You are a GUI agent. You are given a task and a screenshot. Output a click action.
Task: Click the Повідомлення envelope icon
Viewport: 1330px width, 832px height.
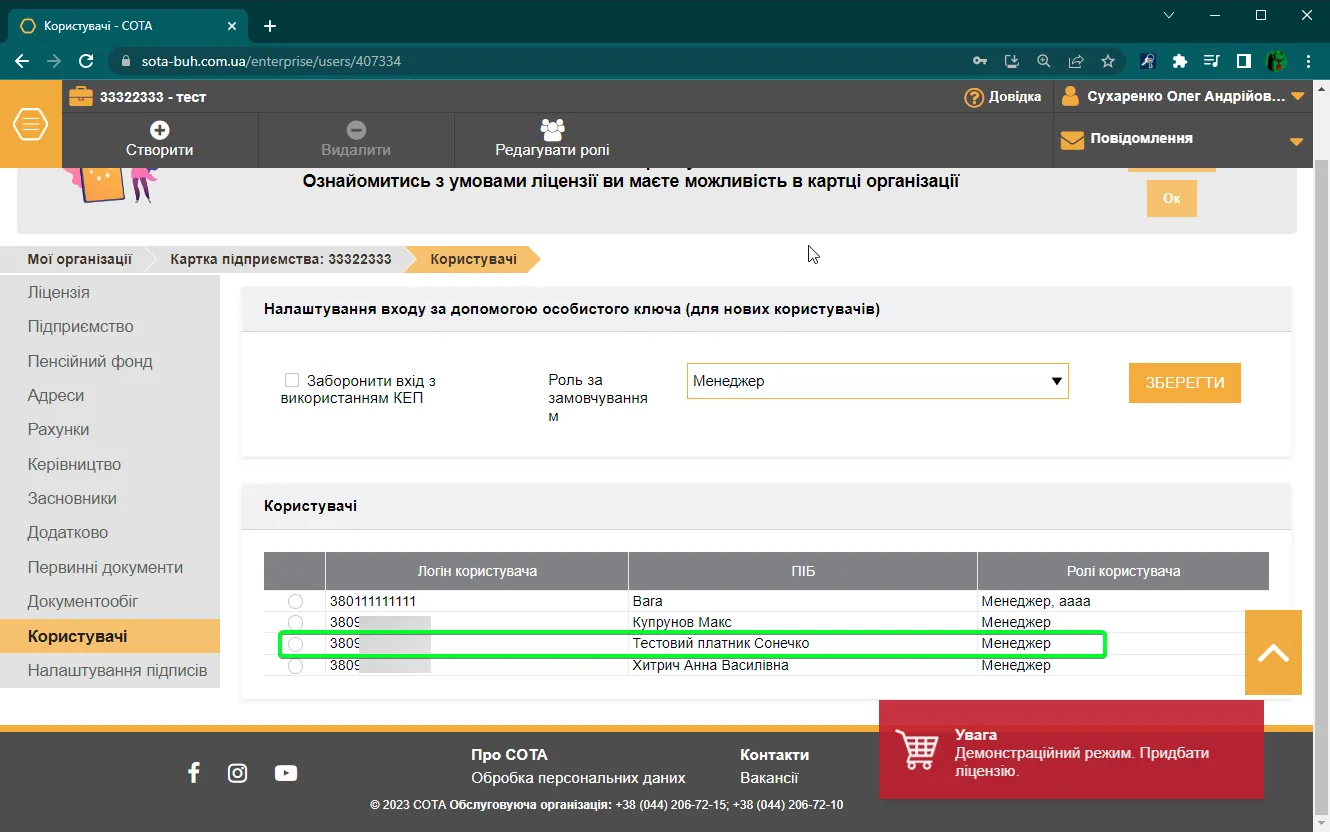[1072, 140]
